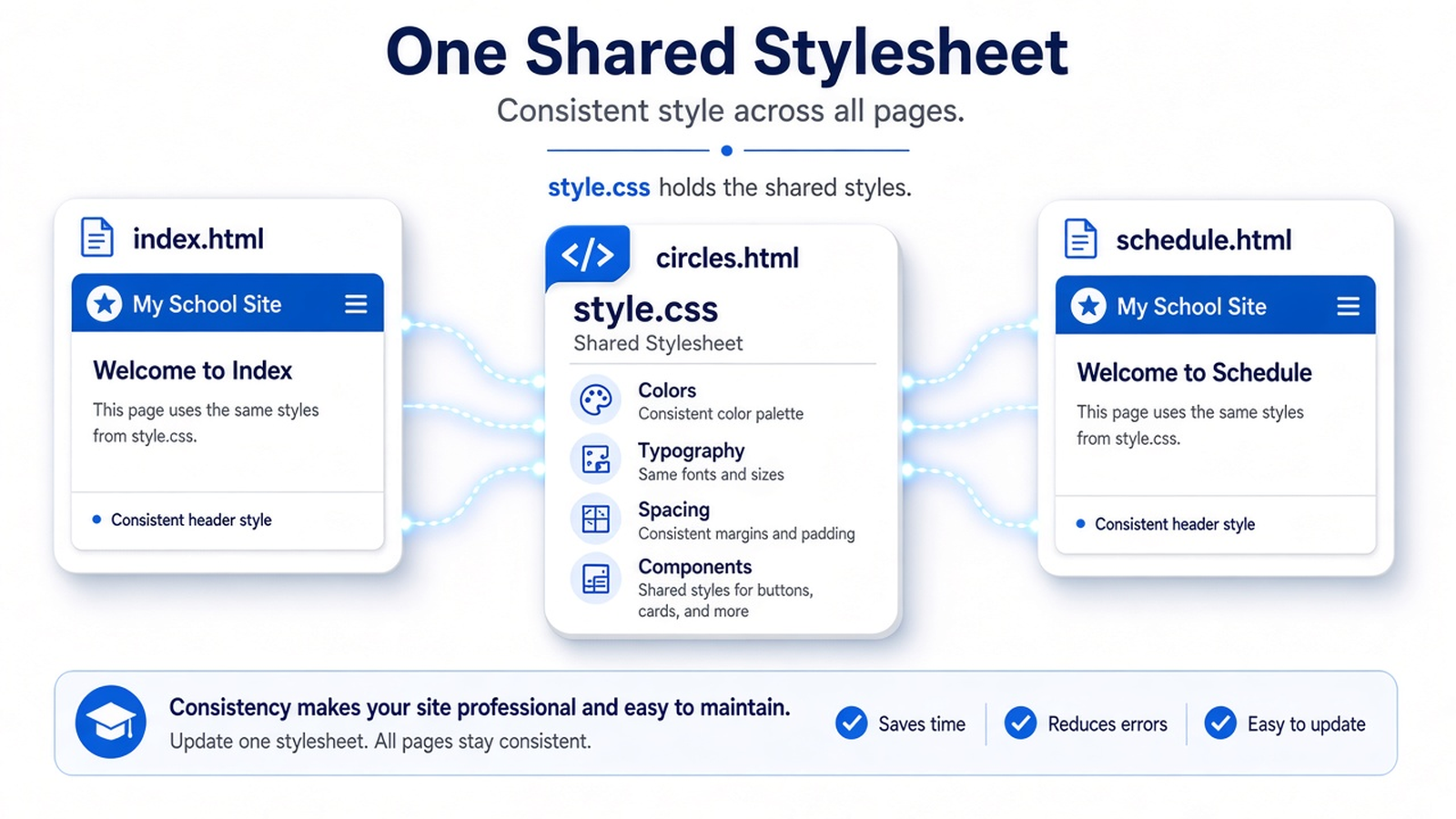Click the Welcome to Schedule heading
The width and height of the screenshot is (1456, 819).
pyautogui.click(x=1195, y=372)
